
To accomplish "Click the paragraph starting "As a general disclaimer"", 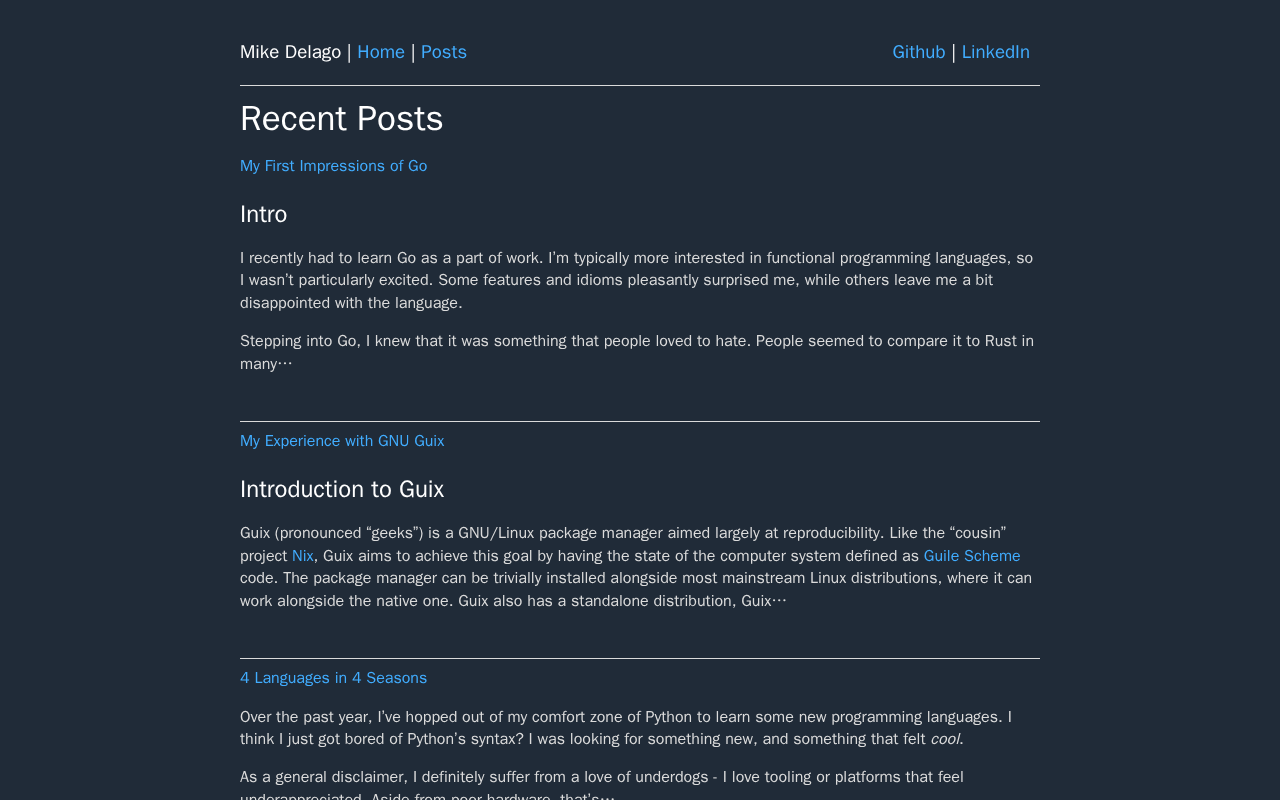I will coord(602,787).
